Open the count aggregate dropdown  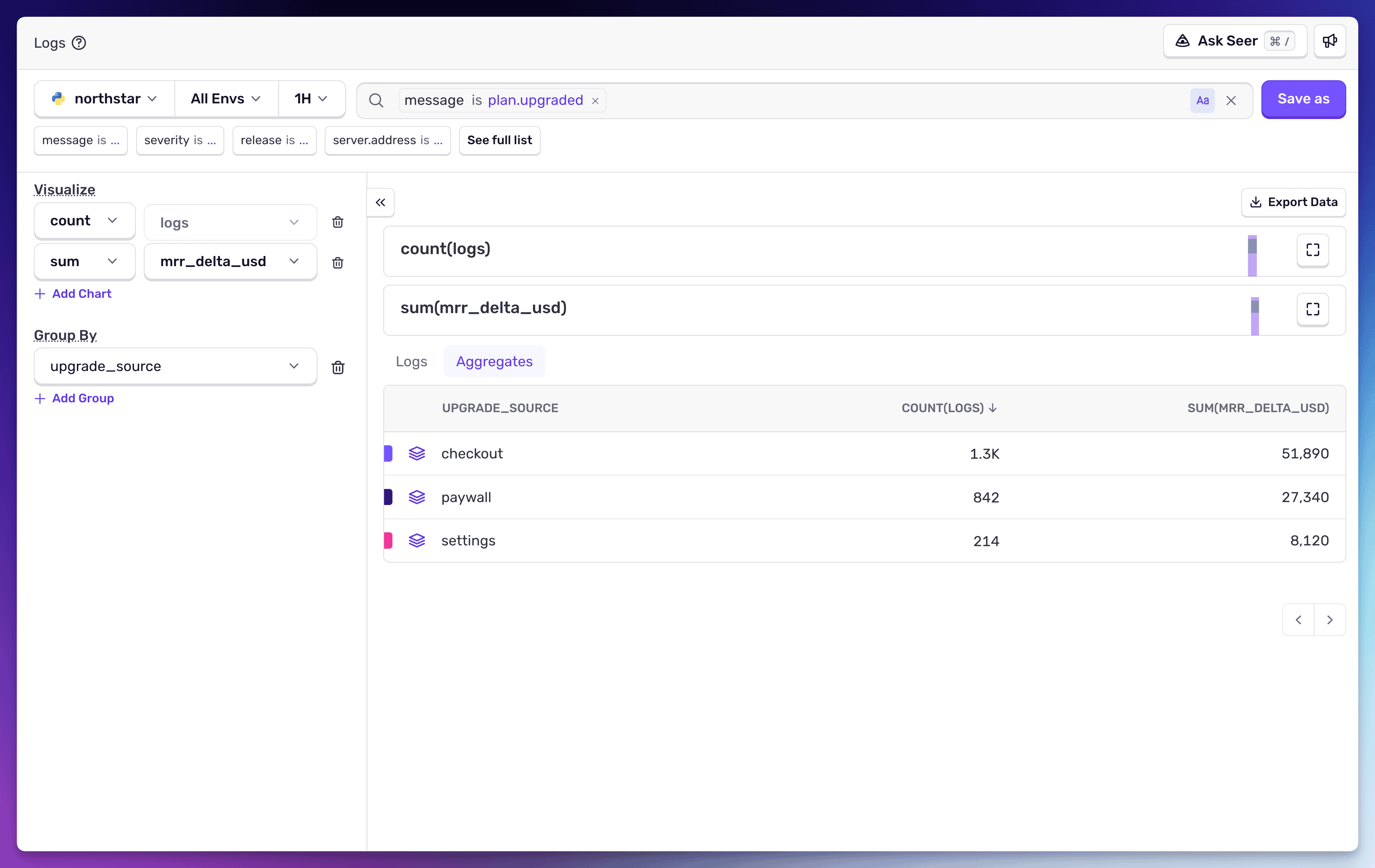84,221
